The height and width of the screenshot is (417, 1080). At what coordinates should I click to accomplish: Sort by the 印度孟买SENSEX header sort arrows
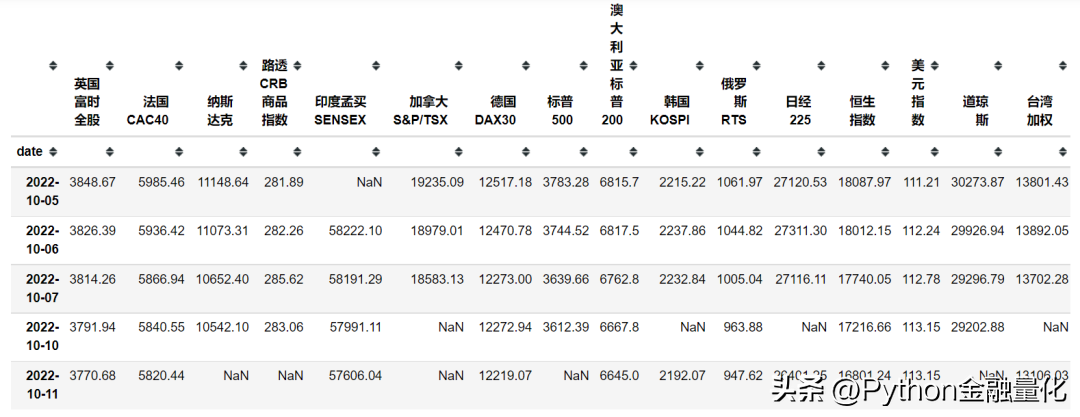pyautogui.click(x=376, y=66)
